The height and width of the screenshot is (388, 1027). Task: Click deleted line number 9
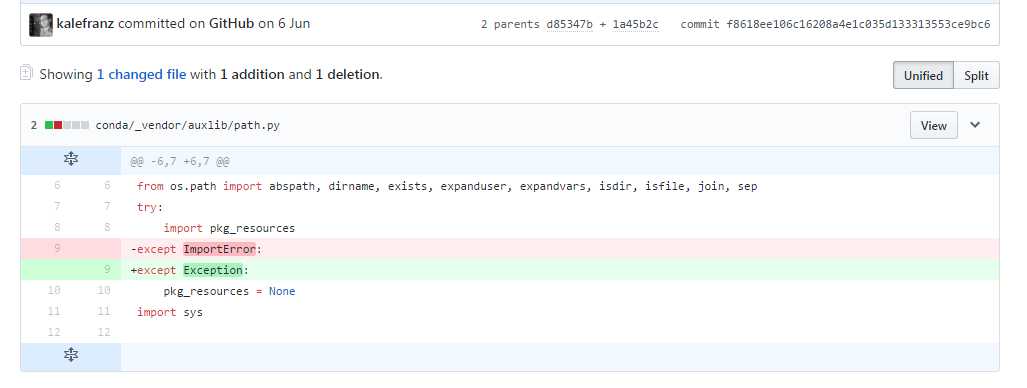tap(57, 248)
